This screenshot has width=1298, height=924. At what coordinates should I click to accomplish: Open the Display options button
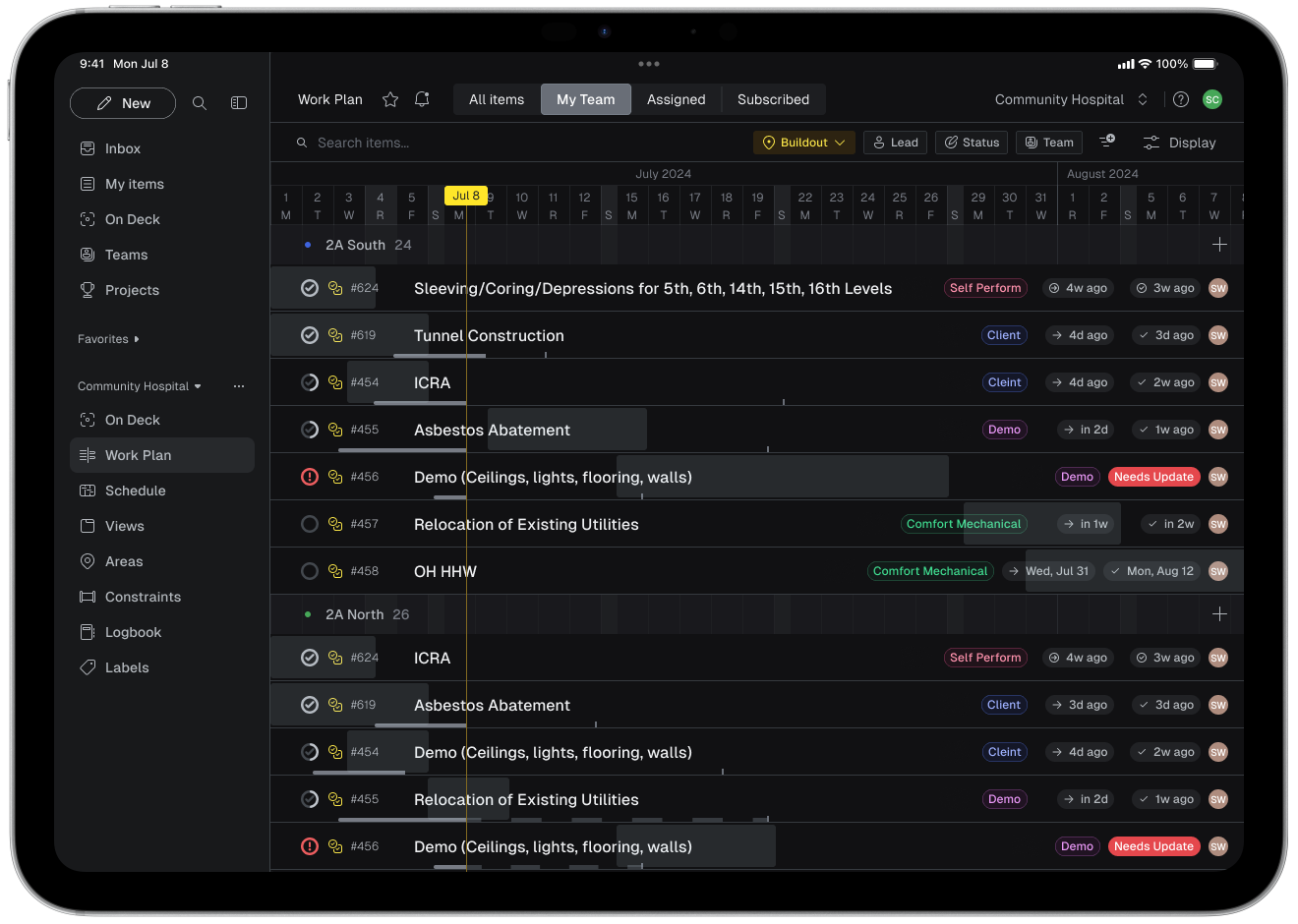1180,143
